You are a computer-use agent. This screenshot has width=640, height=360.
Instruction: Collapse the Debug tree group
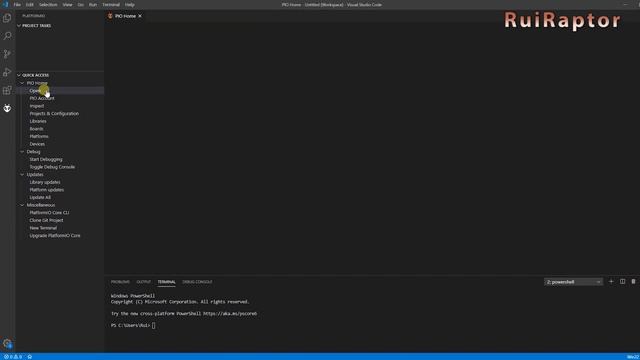pos(22,151)
